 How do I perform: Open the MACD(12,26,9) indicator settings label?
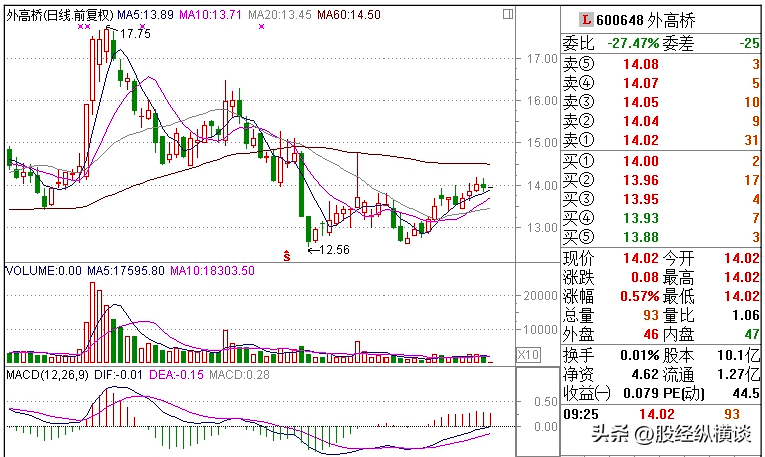coord(48,375)
